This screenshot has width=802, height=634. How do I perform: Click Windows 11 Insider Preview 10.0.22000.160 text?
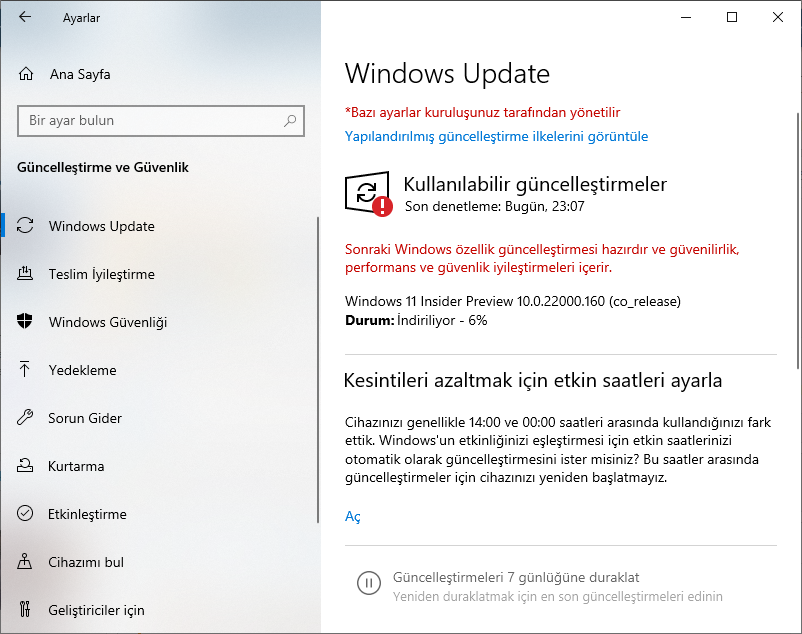click(513, 301)
